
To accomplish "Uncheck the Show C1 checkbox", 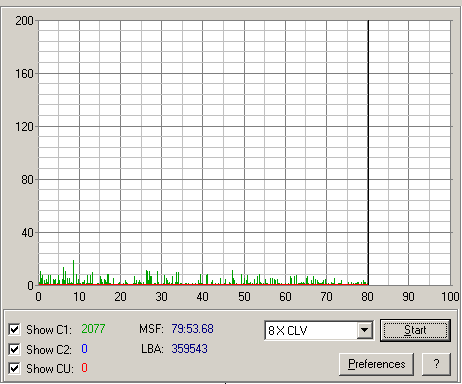I will [x=14, y=329].
